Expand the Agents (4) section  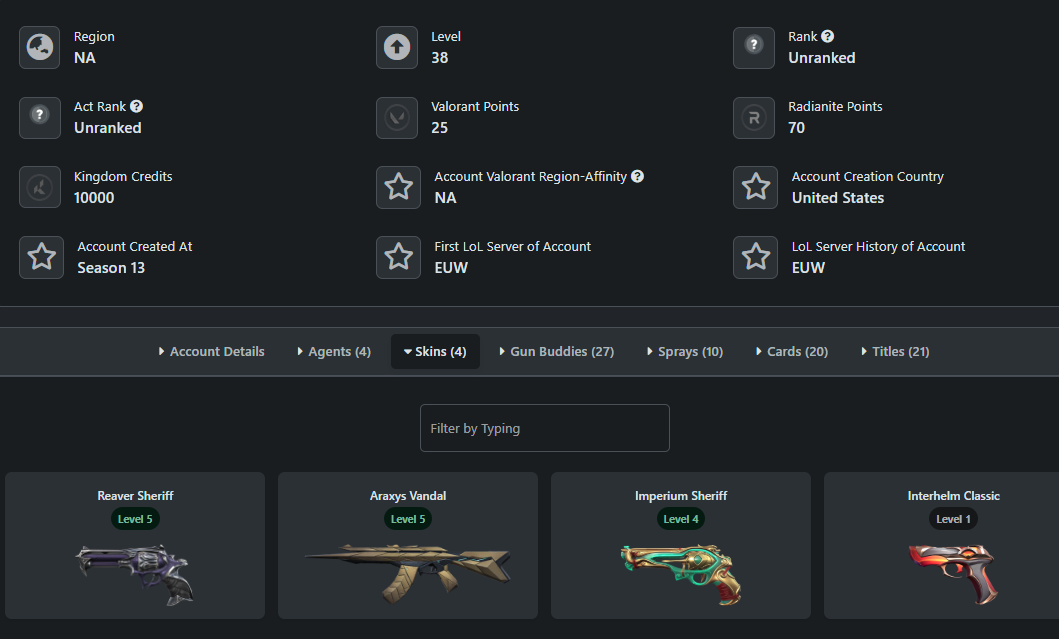coord(334,351)
